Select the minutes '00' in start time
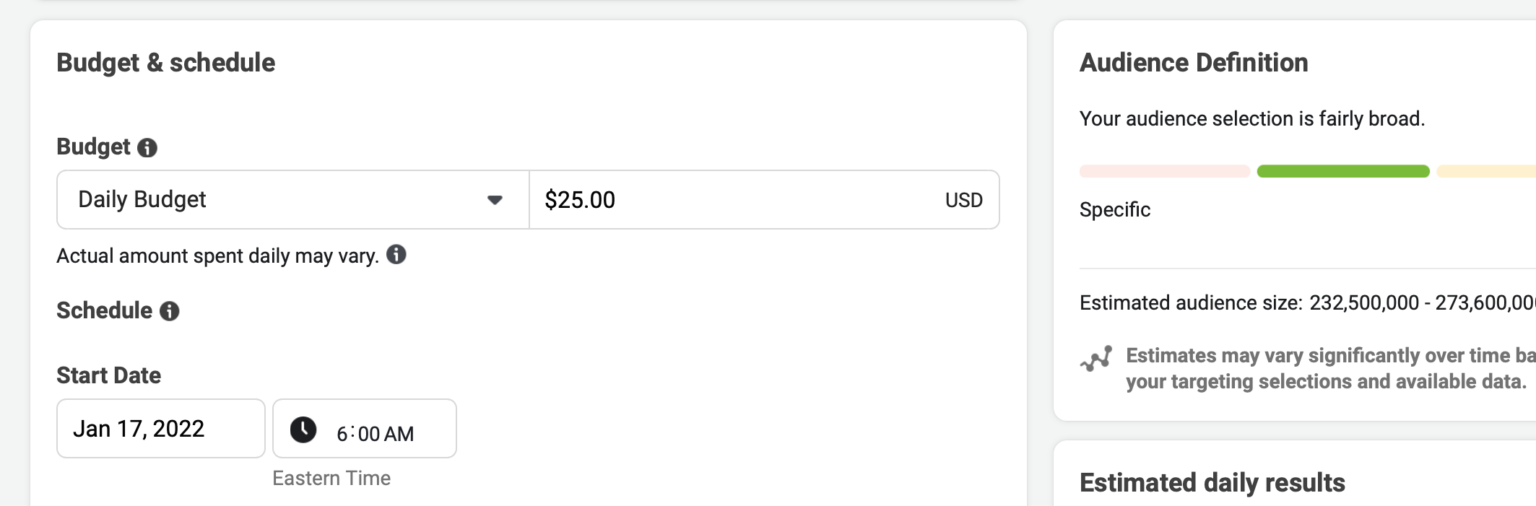 pos(368,434)
